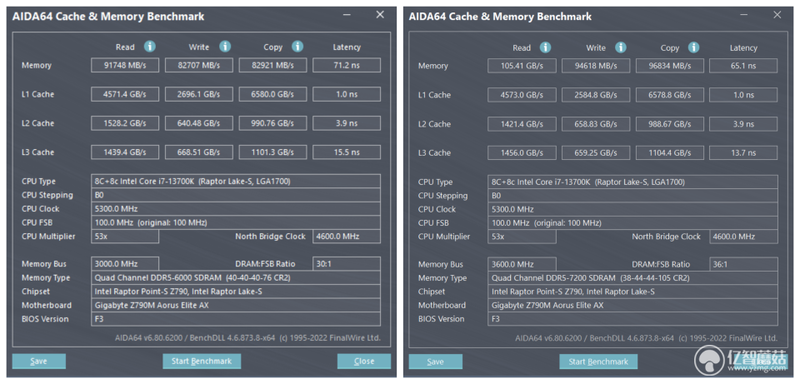Click Read info icon in right window

coord(545,47)
